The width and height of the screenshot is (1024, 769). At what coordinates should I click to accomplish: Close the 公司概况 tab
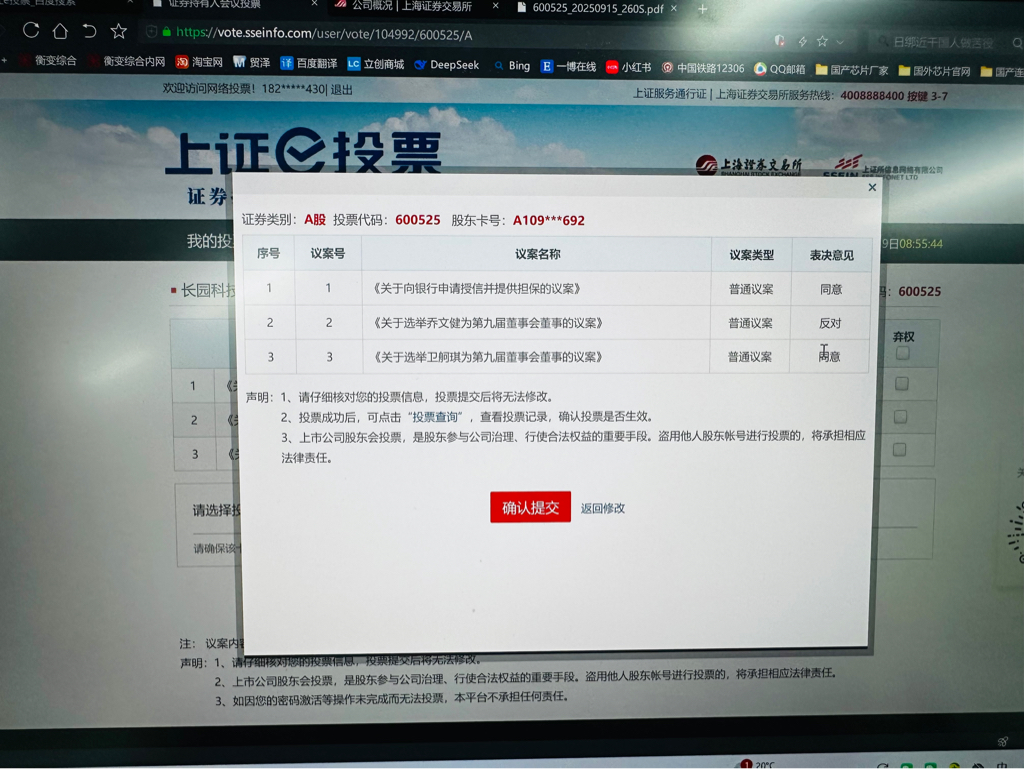(496, 6)
